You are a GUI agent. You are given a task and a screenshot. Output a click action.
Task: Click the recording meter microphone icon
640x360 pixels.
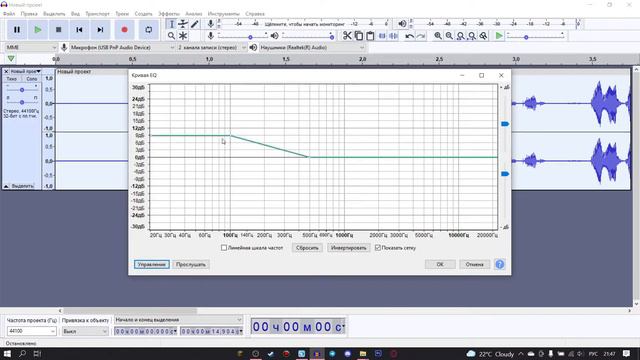[x=211, y=24]
